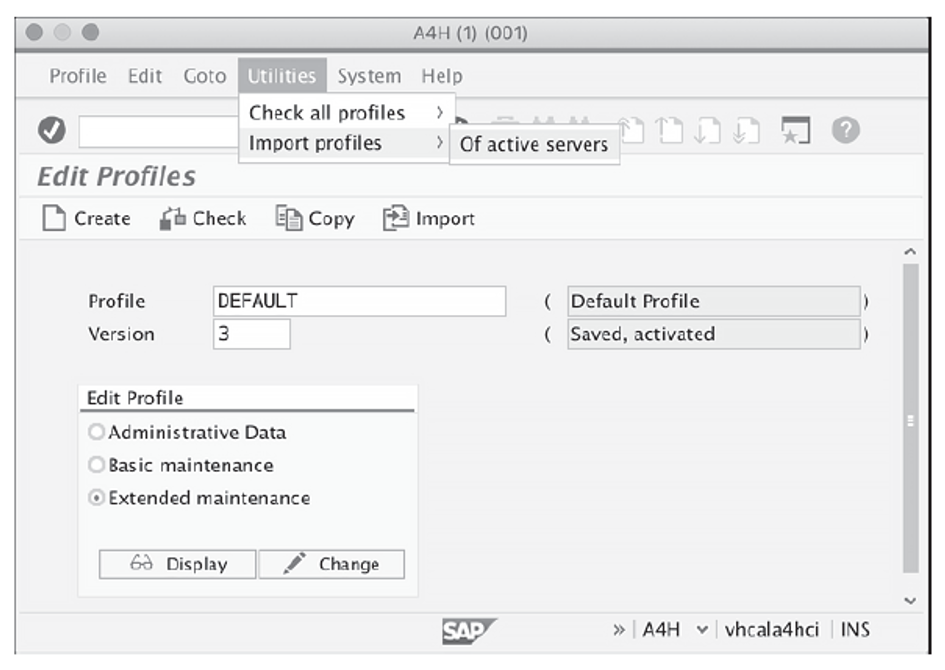945x670 pixels.
Task: Click the A4H system name in status bar
Action: tap(661, 630)
